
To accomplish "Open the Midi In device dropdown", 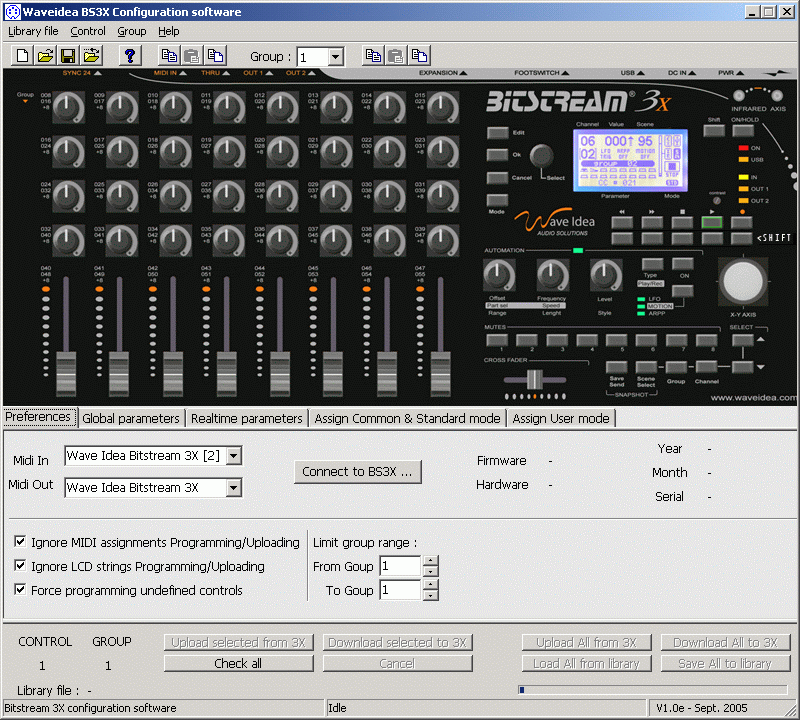I will (x=234, y=456).
